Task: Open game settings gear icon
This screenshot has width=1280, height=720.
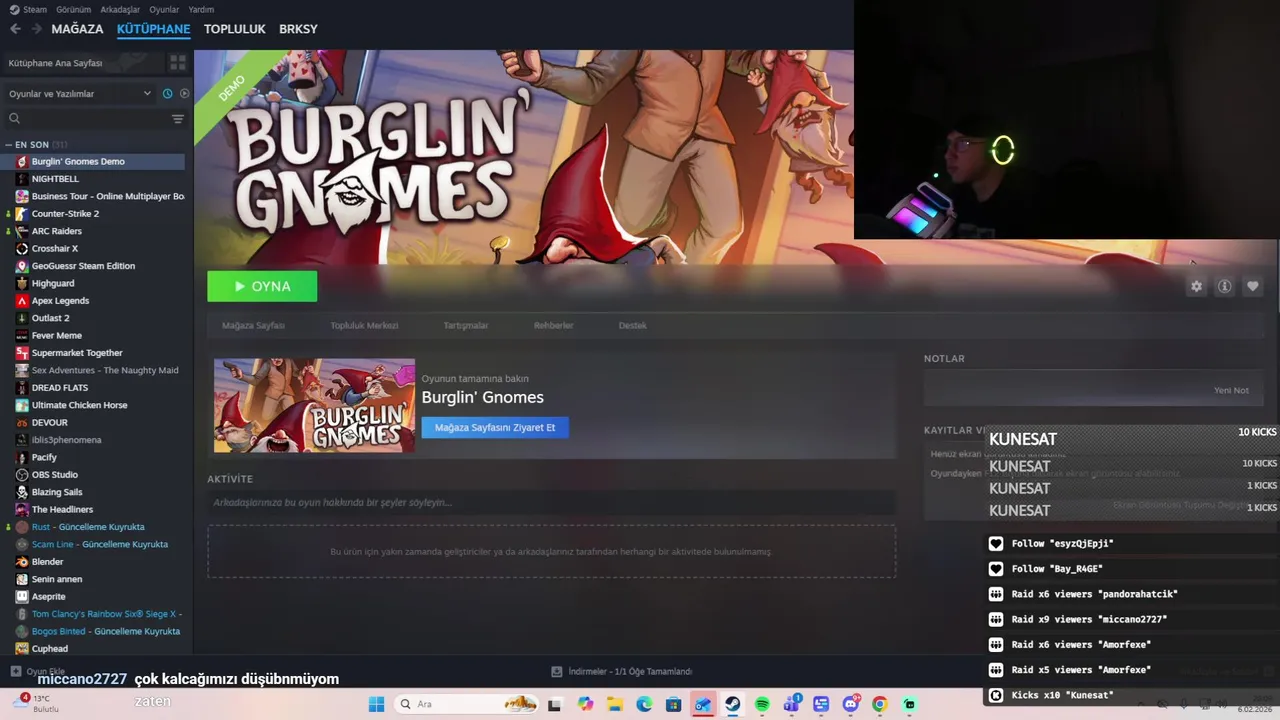Action: (1196, 286)
